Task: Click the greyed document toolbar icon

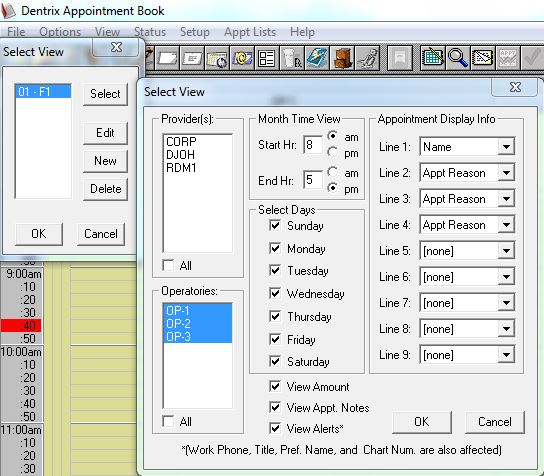Action: tap(400, 58)
